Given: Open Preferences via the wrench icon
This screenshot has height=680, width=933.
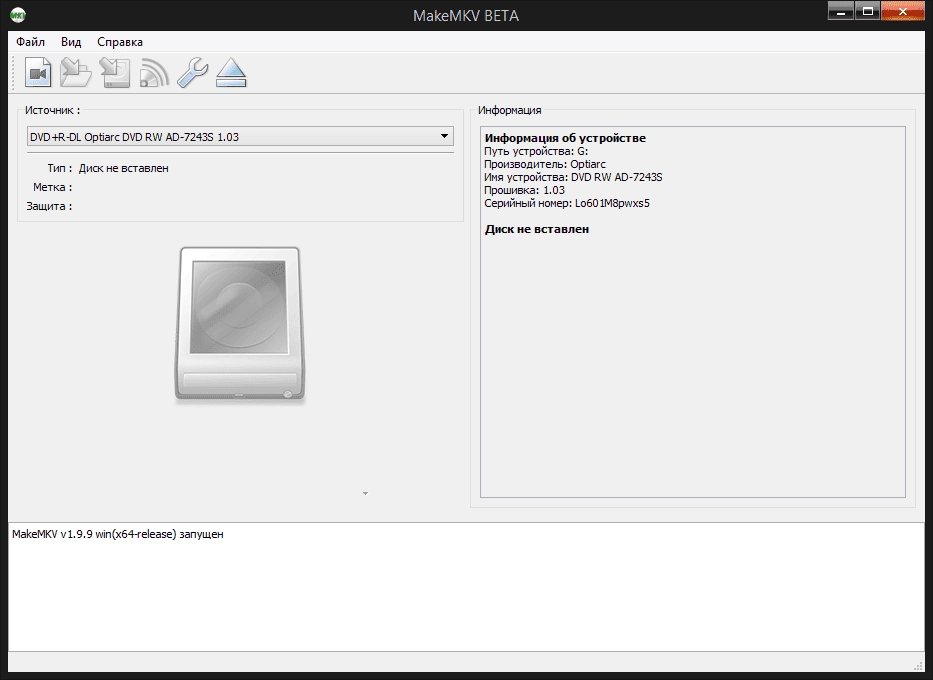Looking at the screenshot, I should point(192,73).
